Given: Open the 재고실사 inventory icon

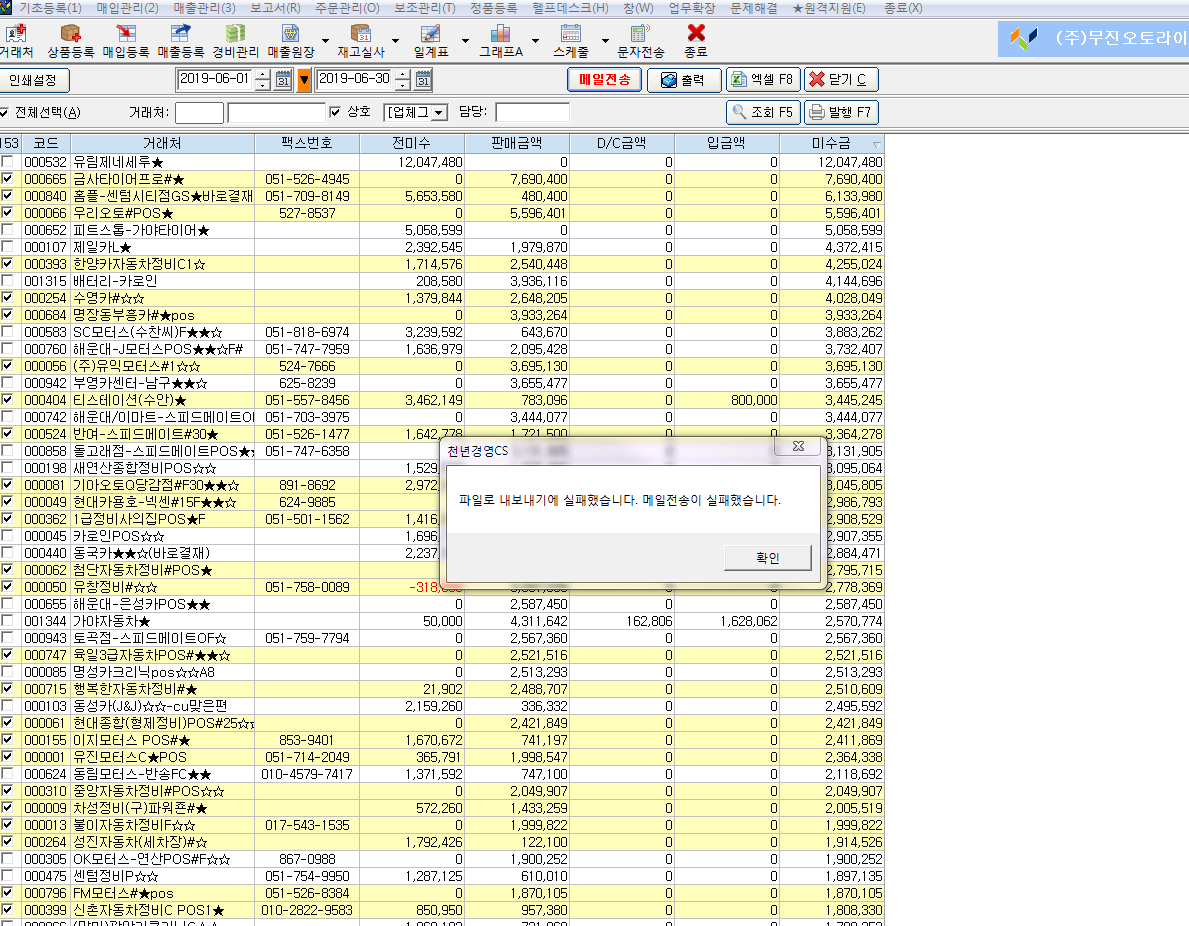Looking at the screenshot, I should pyautogui.click(x=361, y=41).
